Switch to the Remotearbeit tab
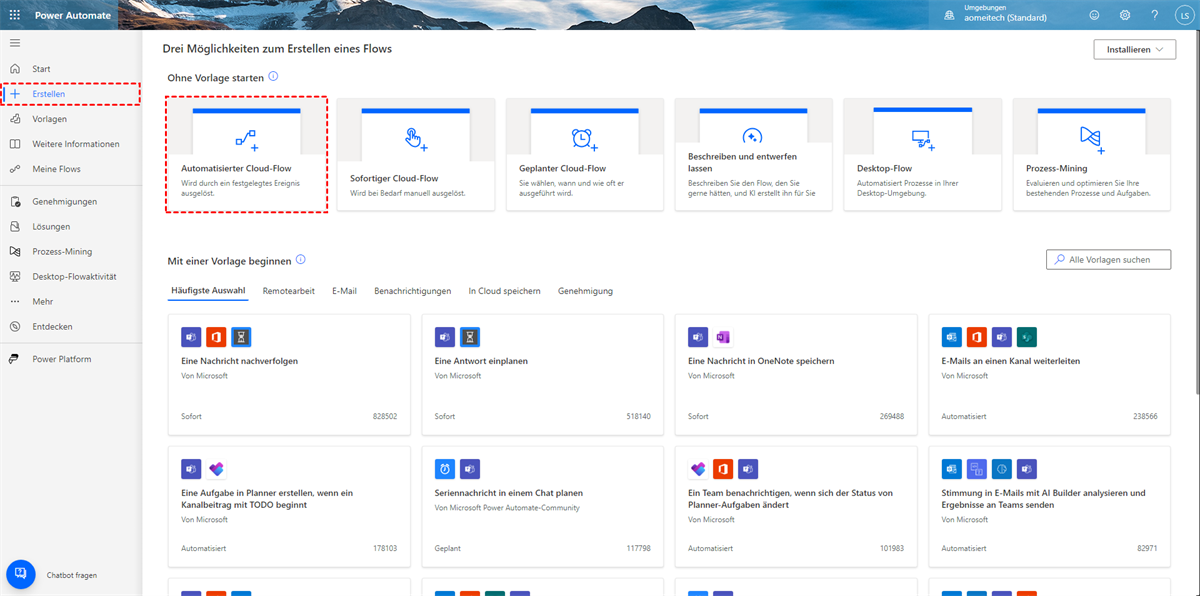Viewport: 1200px width, 596px height. pos(289,291)
